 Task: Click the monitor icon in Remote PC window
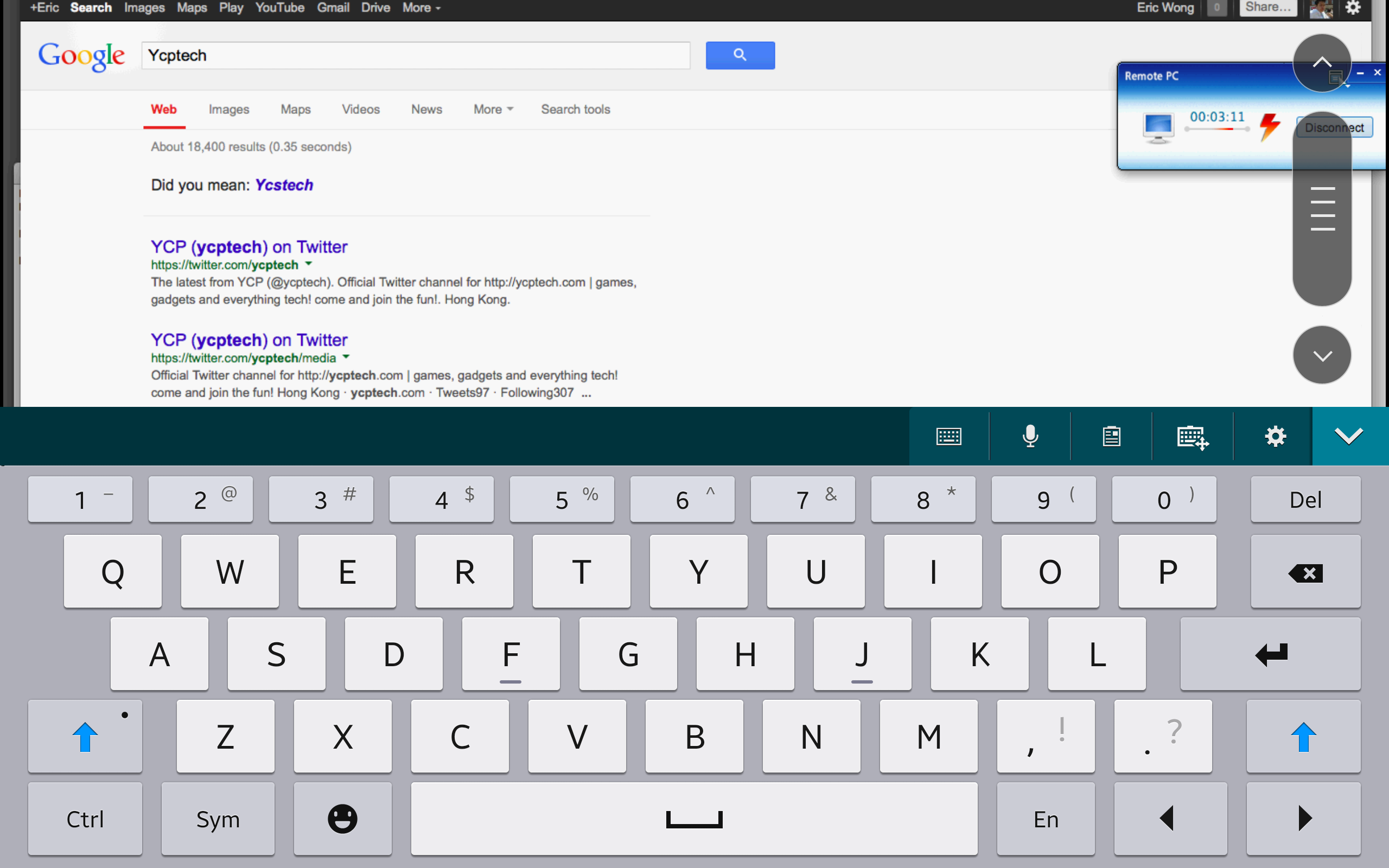tap(1158, 127)
